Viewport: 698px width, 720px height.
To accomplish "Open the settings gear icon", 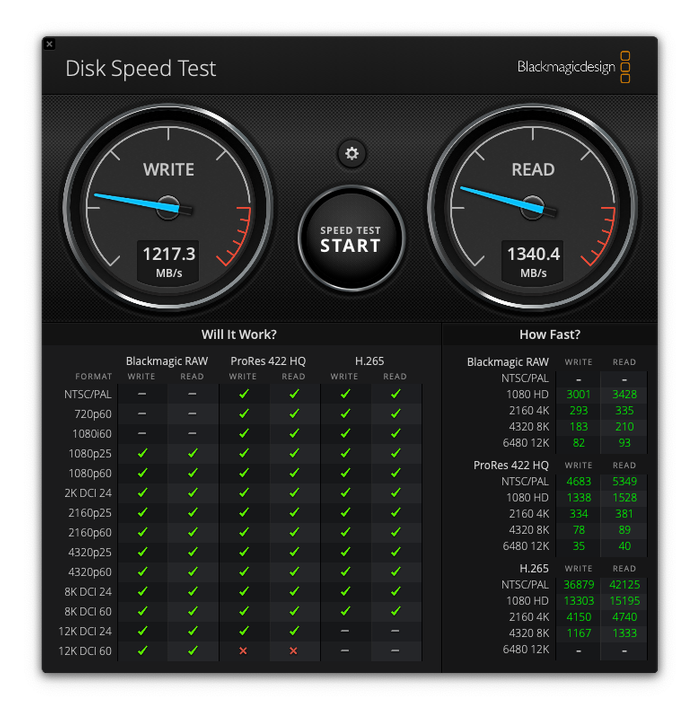I will tap(351, 154).
